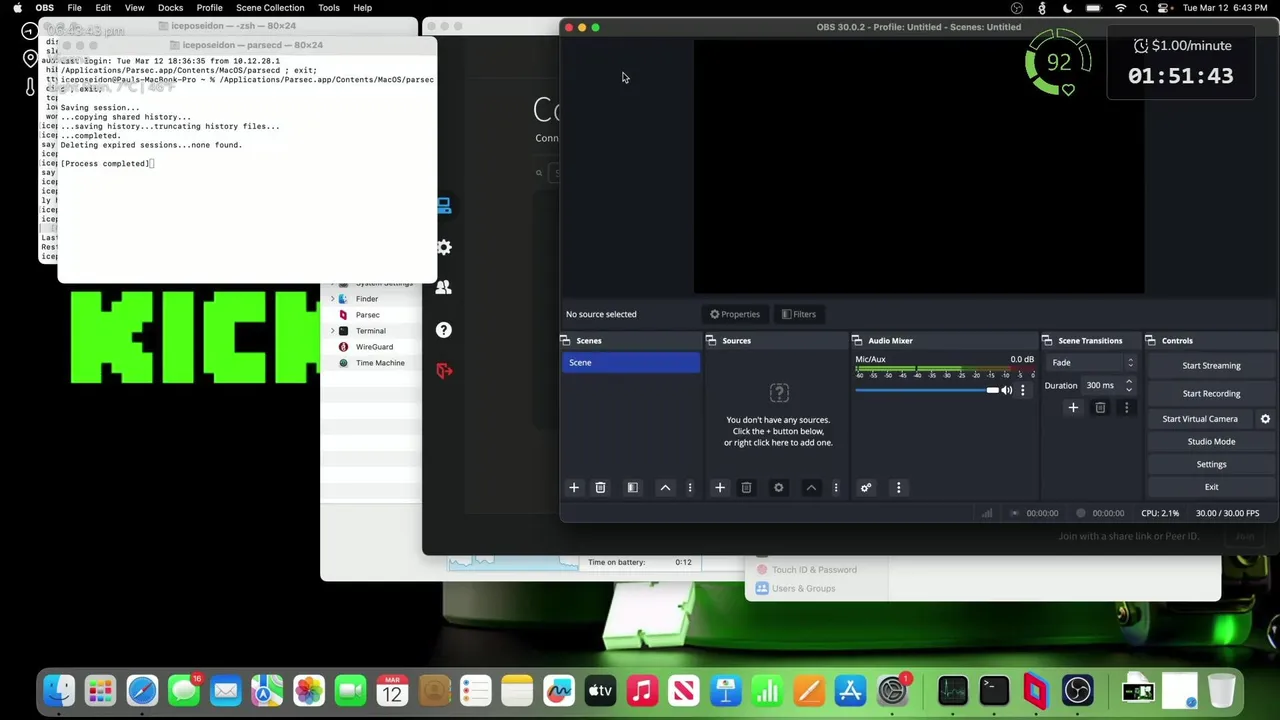Viewport: 1280px width, 720px height.
Task: Open the Scenes panel three-dot menu
Action: (690, 488)
